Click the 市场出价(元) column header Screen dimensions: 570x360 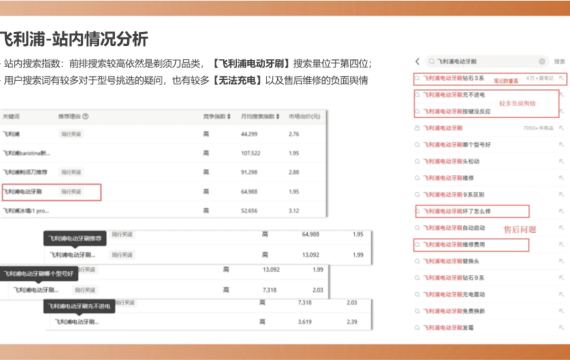point(304,116)
